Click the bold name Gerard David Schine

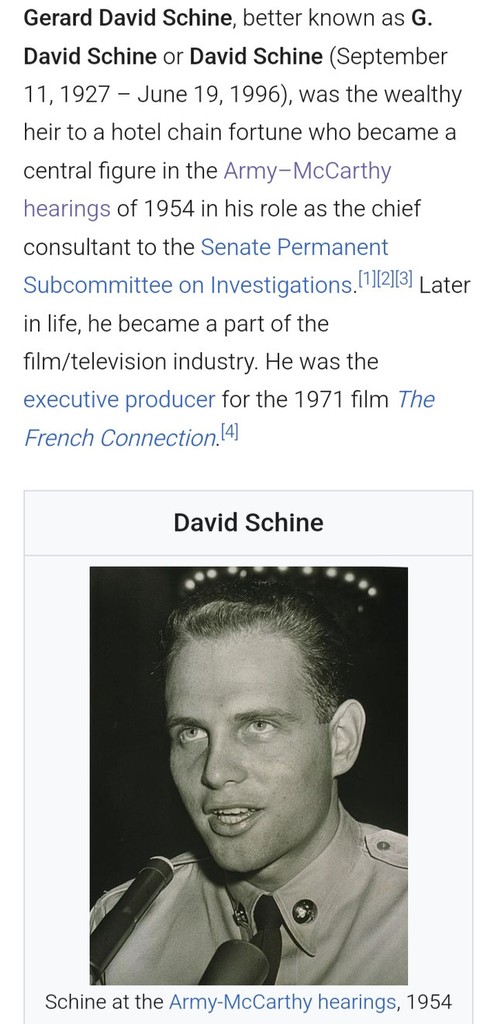(128, 18)
